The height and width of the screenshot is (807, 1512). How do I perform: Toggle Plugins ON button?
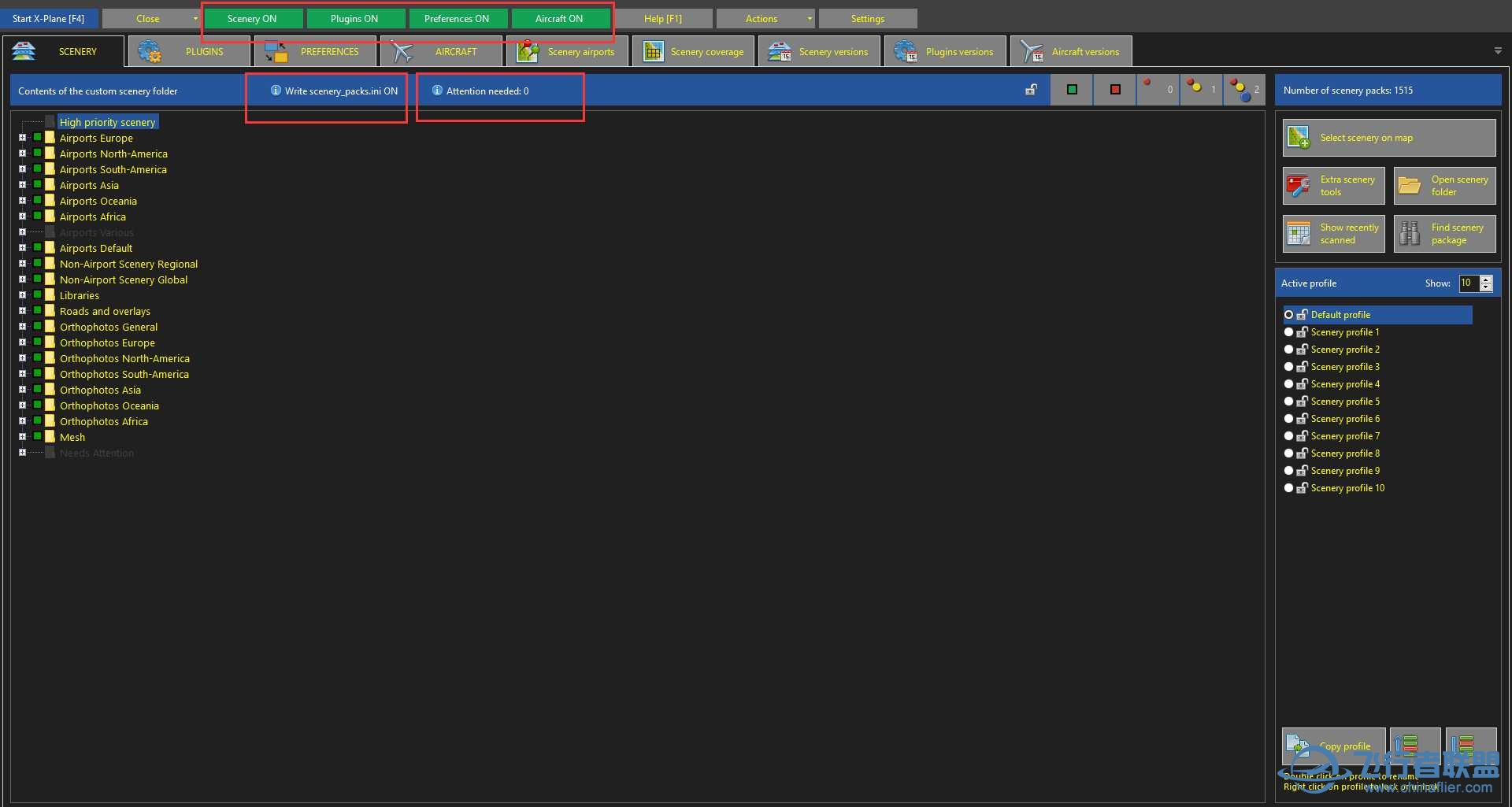pyautogui.click(x=355, y=19)
